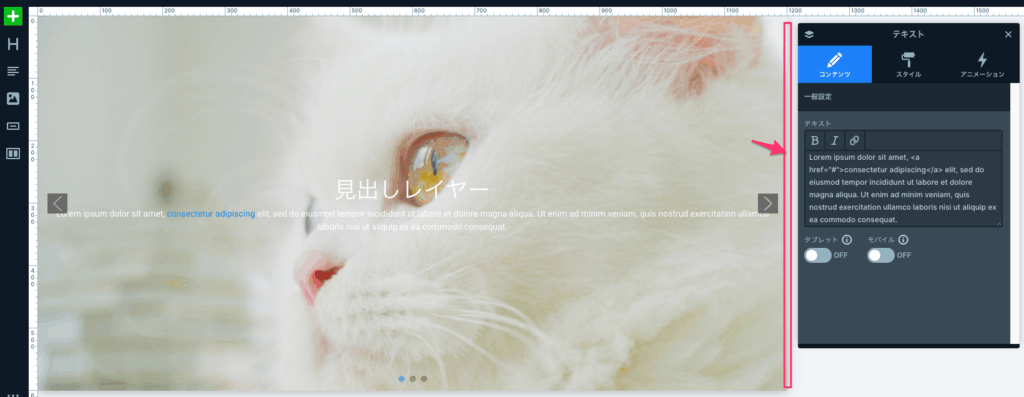Switch to the アニメーション tab
1024x397 pixels.
[x=982, y=65]
